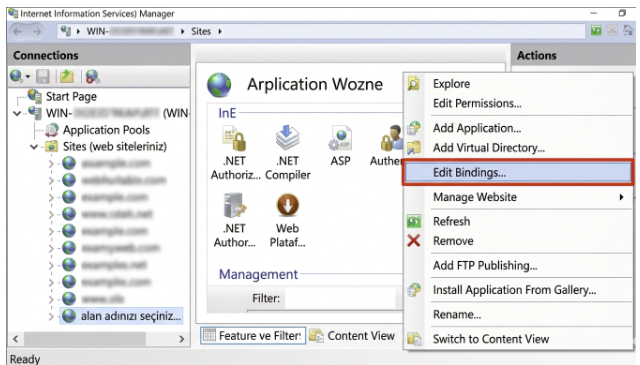Expand the 'alan adınızı seçiniz...' site node
Screen dimensions: 640x365
coord(51,316)
